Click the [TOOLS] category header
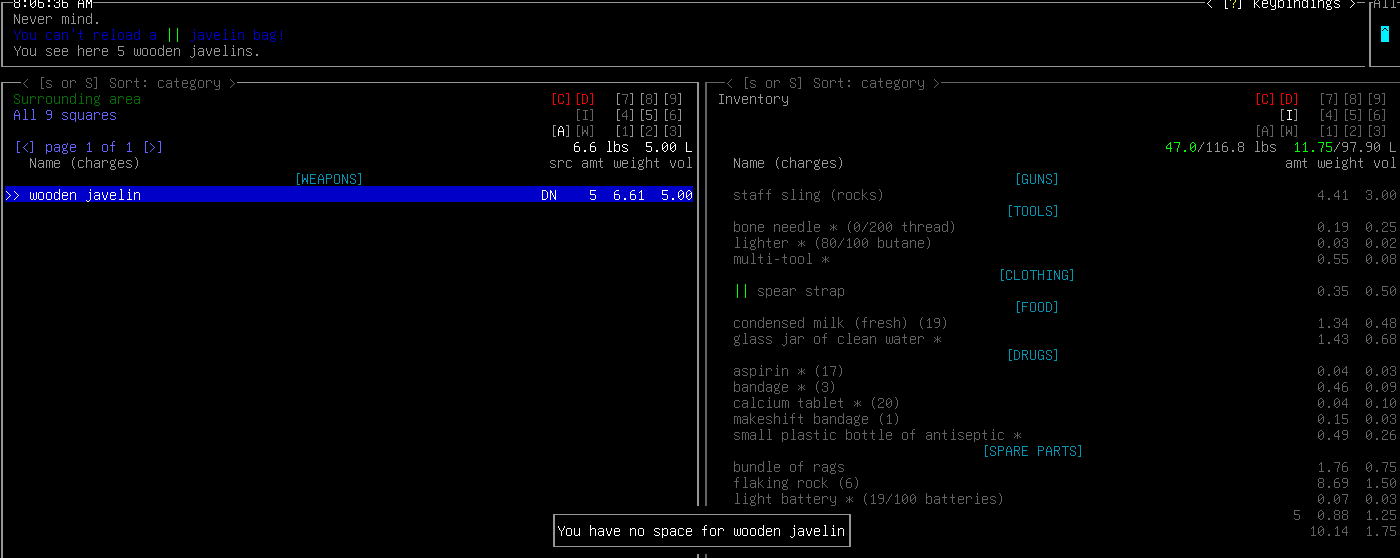The height and width of the screenshot is (558, 1400). click(x=1033, y=211)
